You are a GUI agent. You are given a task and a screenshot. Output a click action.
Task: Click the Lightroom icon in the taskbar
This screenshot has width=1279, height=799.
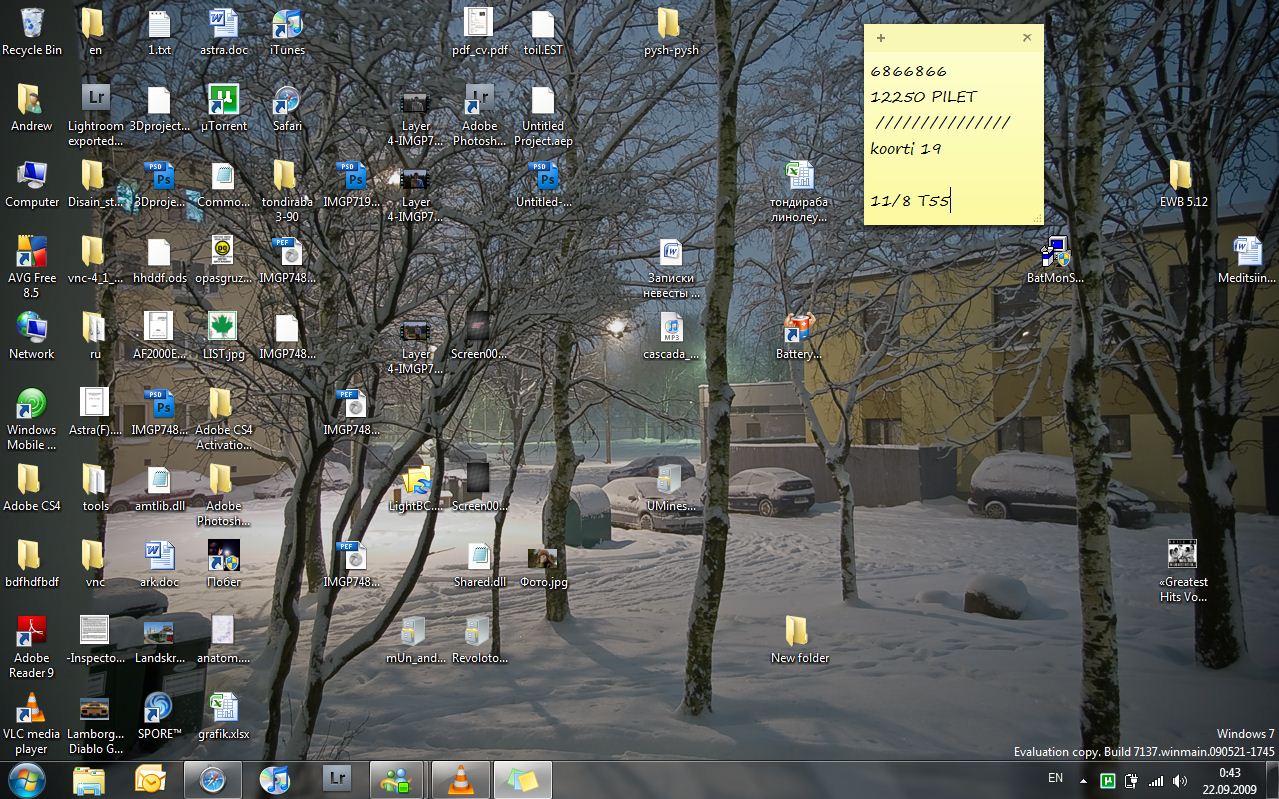337,779
